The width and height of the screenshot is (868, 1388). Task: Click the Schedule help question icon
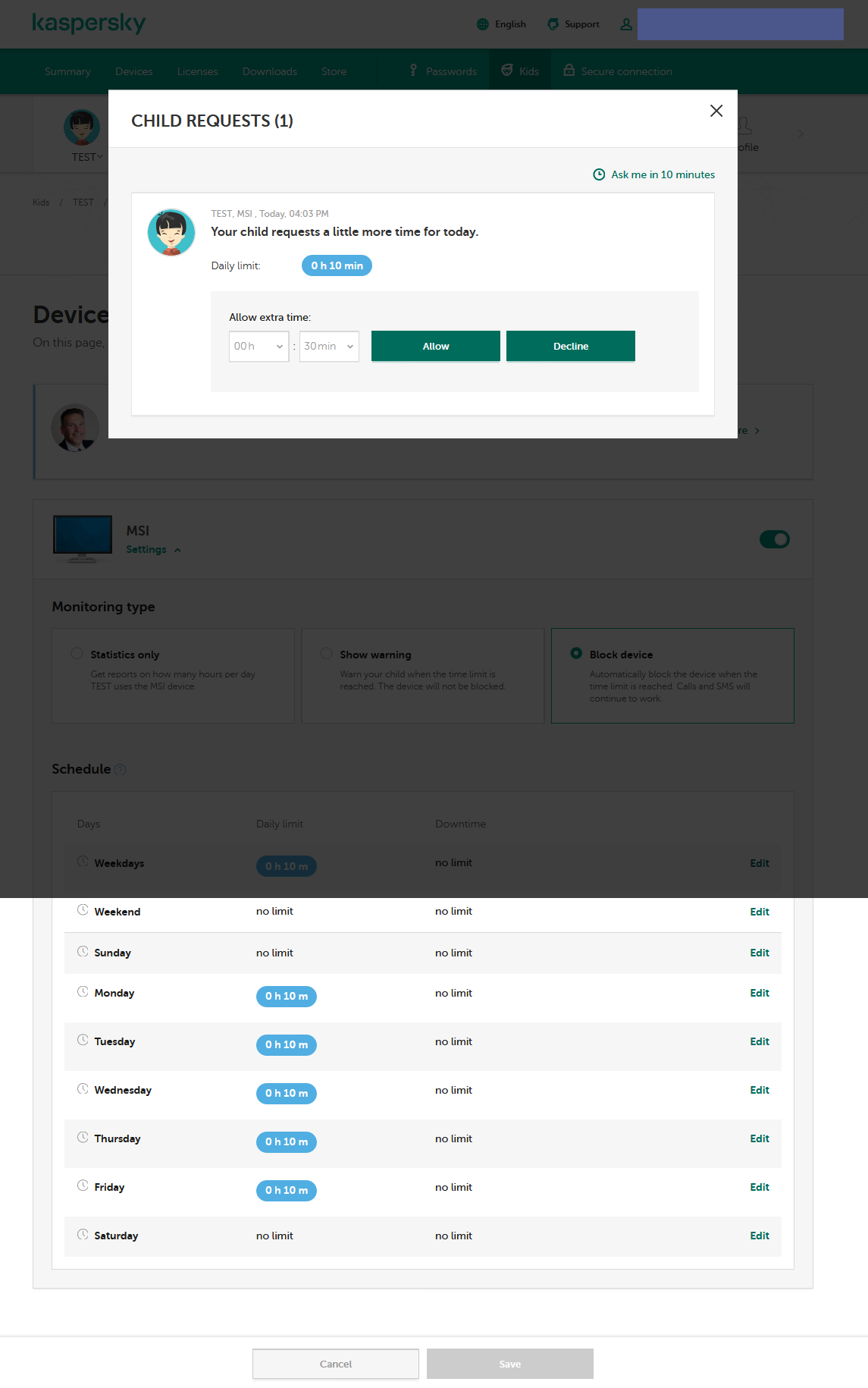pyautogui.click(x=120, y=770)
